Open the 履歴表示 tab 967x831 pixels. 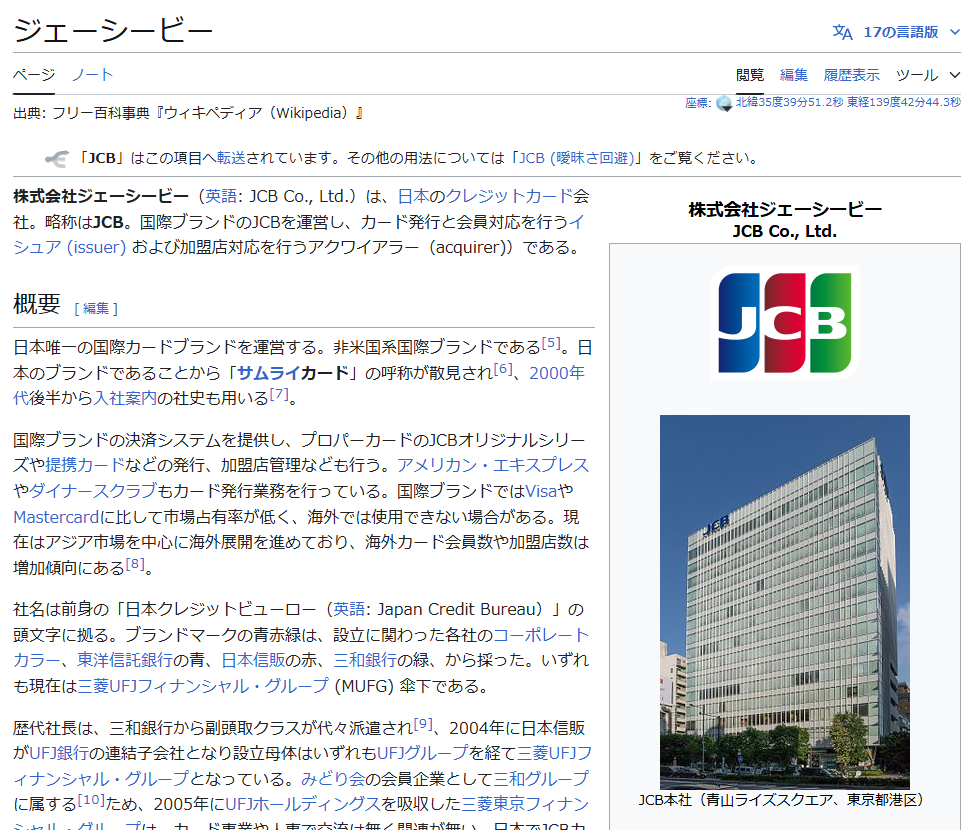coord(852,75)
